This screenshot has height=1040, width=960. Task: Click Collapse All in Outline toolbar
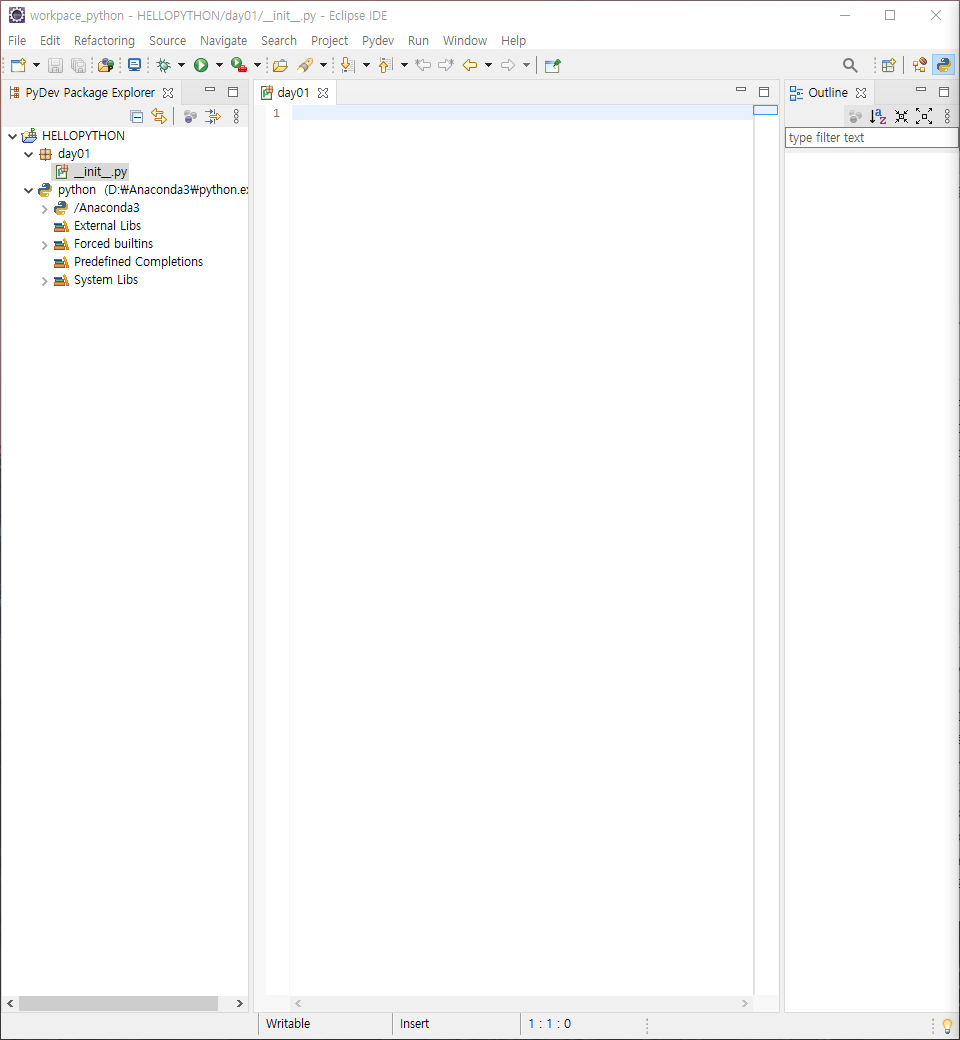coord(901,117)
